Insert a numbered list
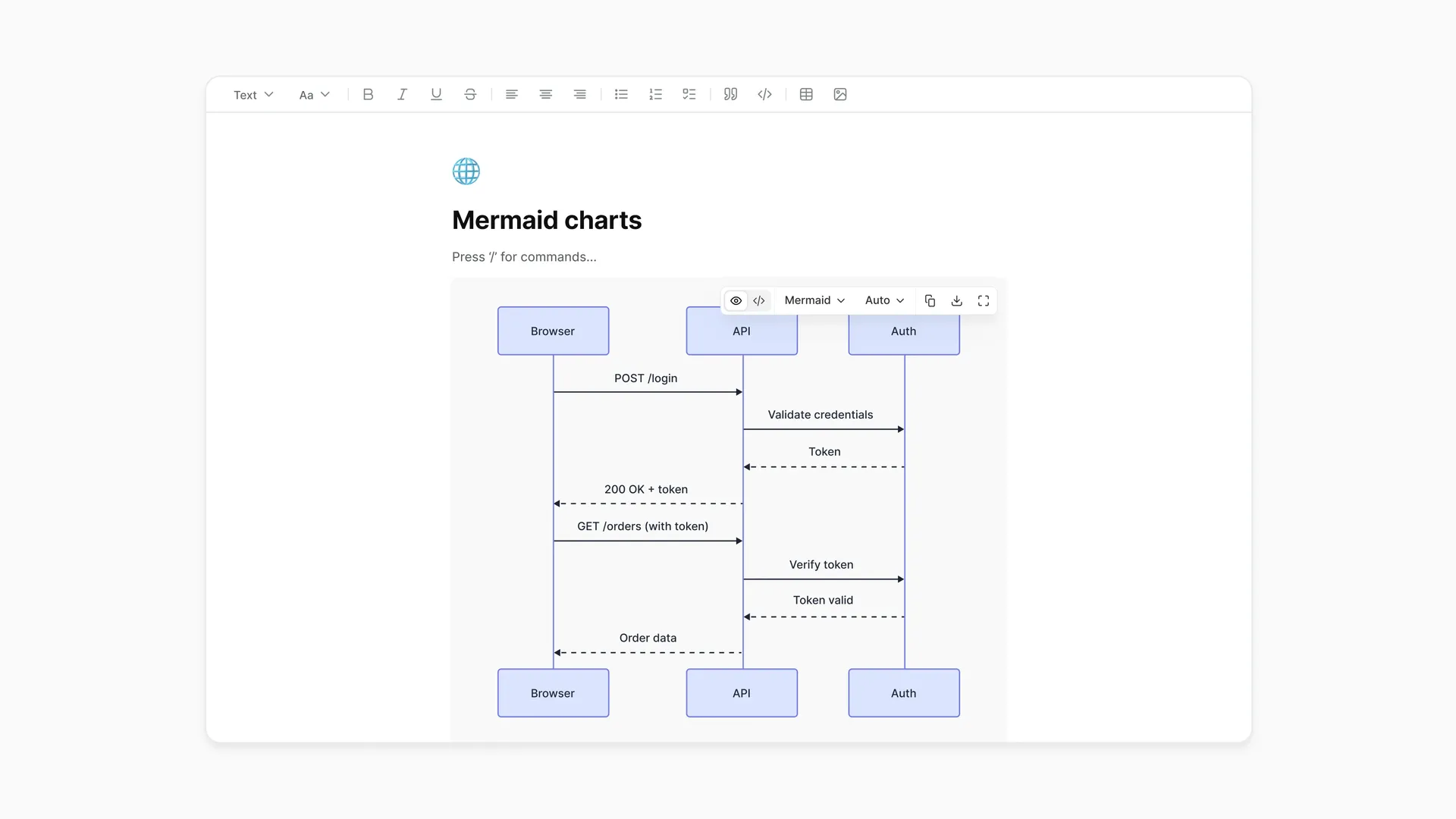Viewport: 1456px width, 819px height. click(x=655, y=95)
